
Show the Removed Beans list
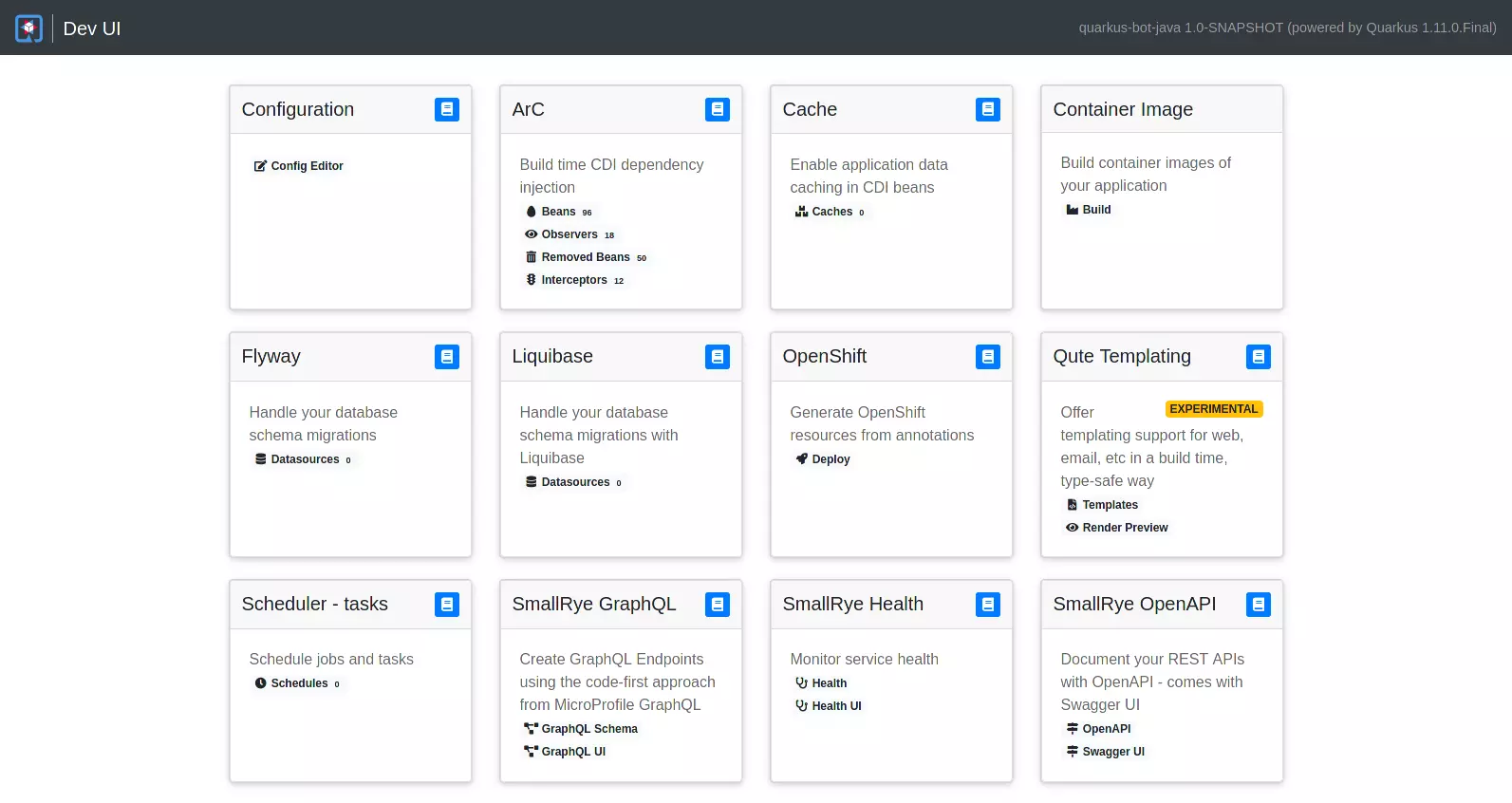coord(585,257)
